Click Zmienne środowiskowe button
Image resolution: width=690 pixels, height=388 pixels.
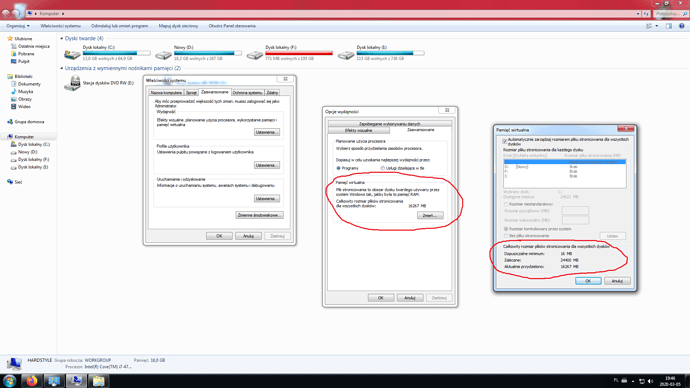(259, 215)
